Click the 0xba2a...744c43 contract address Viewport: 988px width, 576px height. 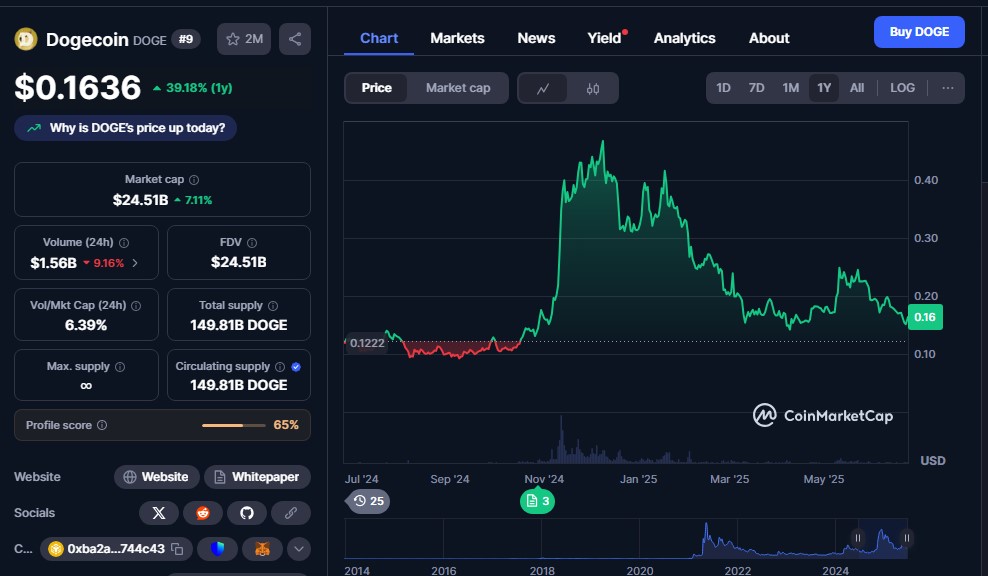(x=116, y=549)
